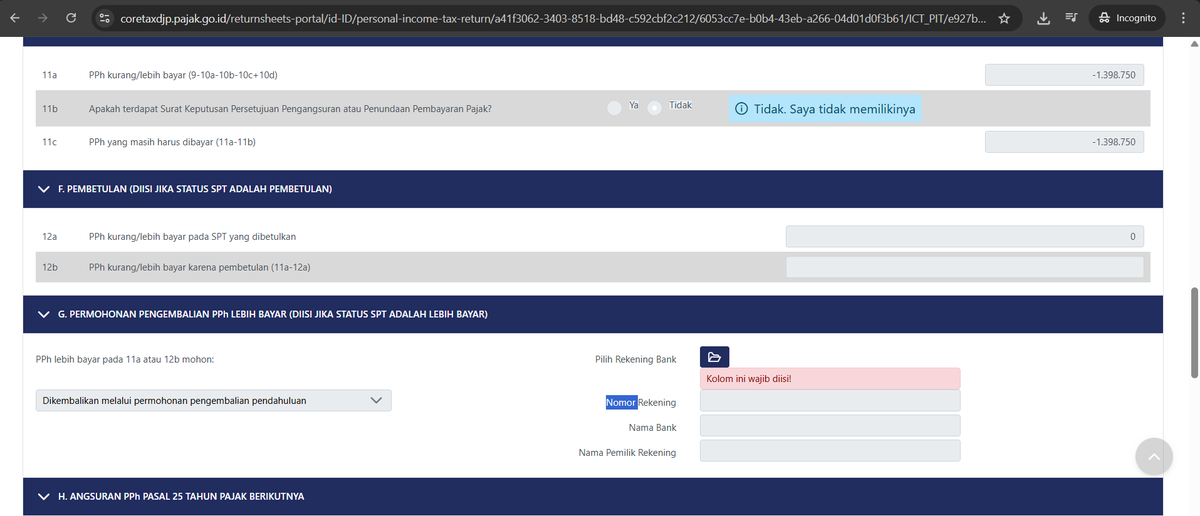The image size is (1200, 516).
Task: Open the media control playlist icon
Action: click(1069, 18)
